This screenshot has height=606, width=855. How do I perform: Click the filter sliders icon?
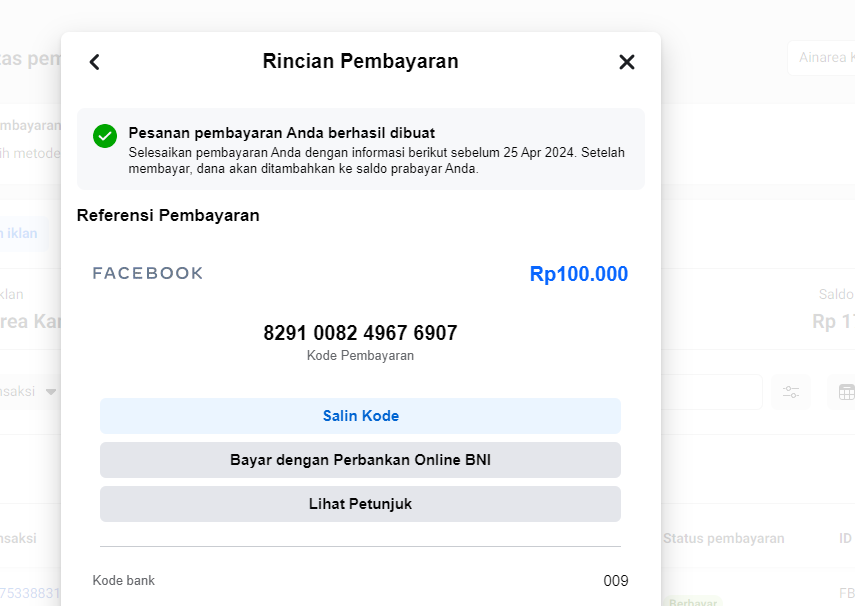(791, 392)
